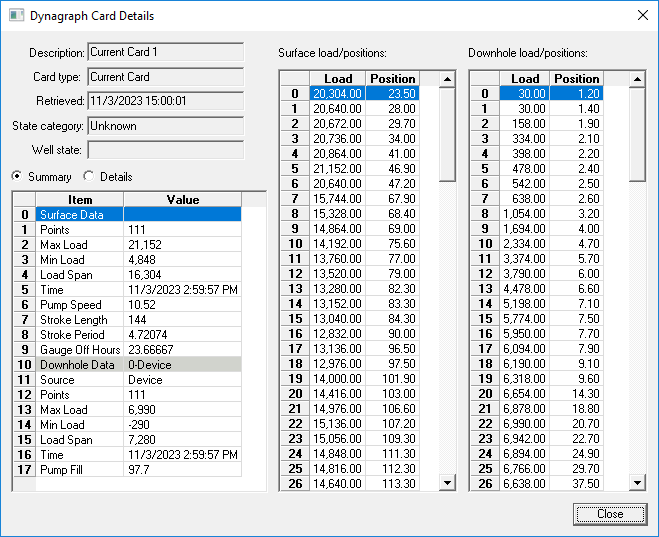Click the Downhole position cell 14.30
This screenshot has width=659, height=537.
577,394
